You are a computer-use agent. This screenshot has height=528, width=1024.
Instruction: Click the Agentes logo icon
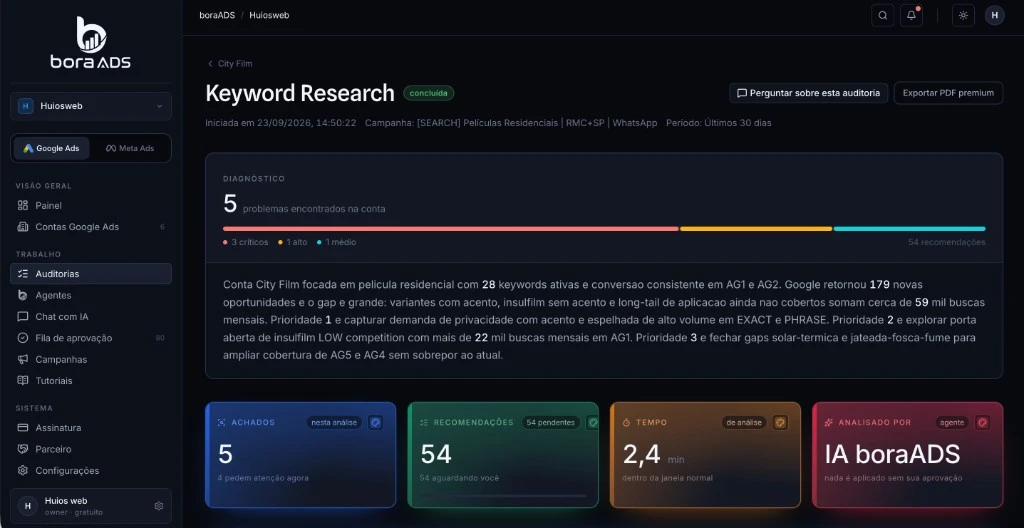point(23,295)
